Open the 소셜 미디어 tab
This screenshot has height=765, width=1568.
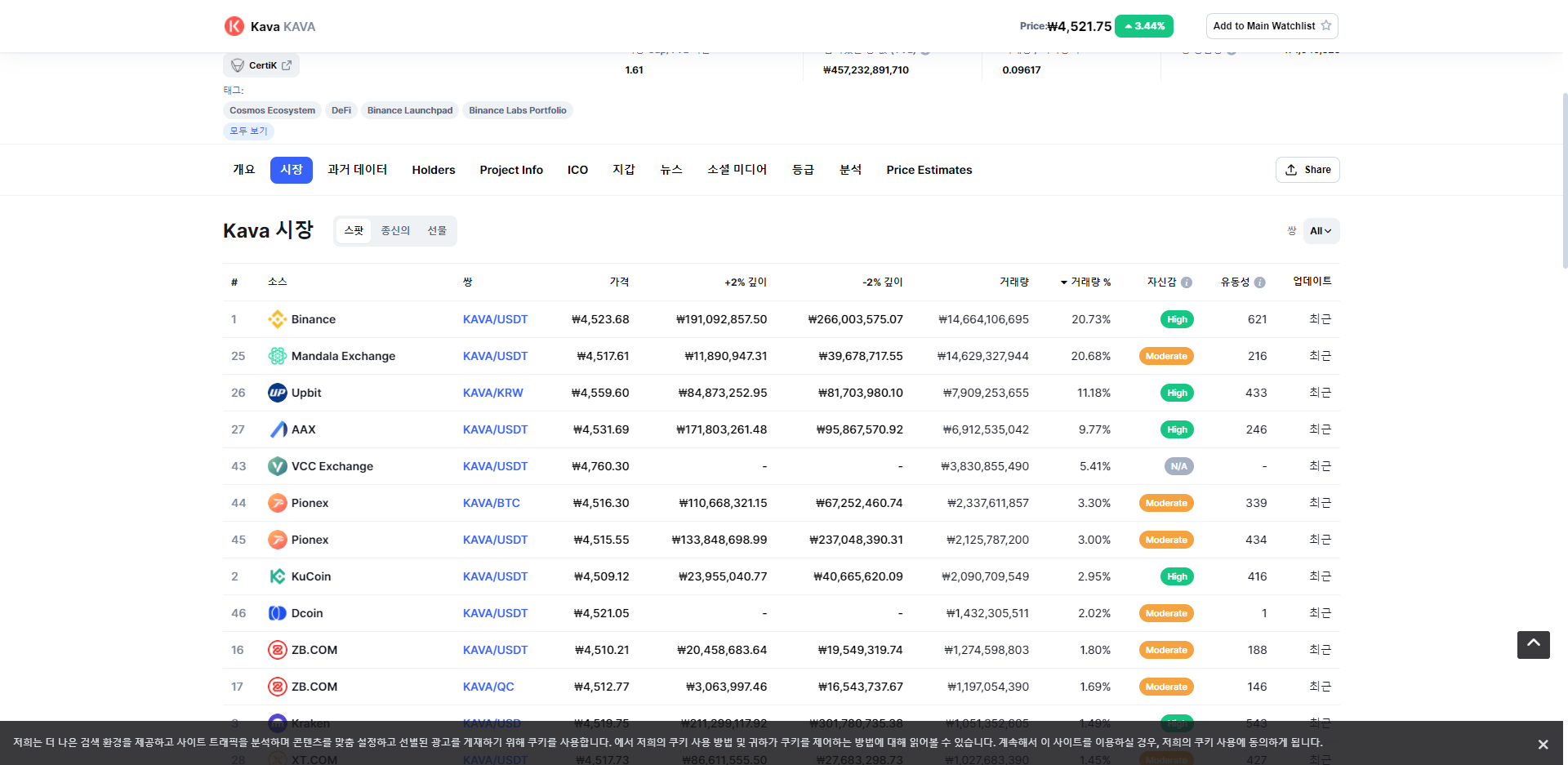click(x=737, y=170)
